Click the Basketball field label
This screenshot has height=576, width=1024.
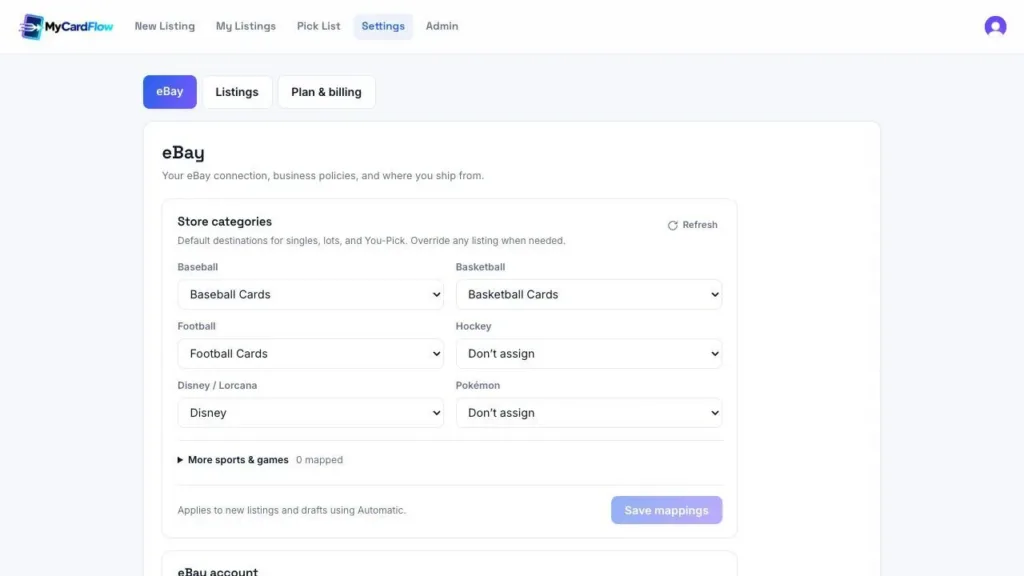[x=480, y=267]
